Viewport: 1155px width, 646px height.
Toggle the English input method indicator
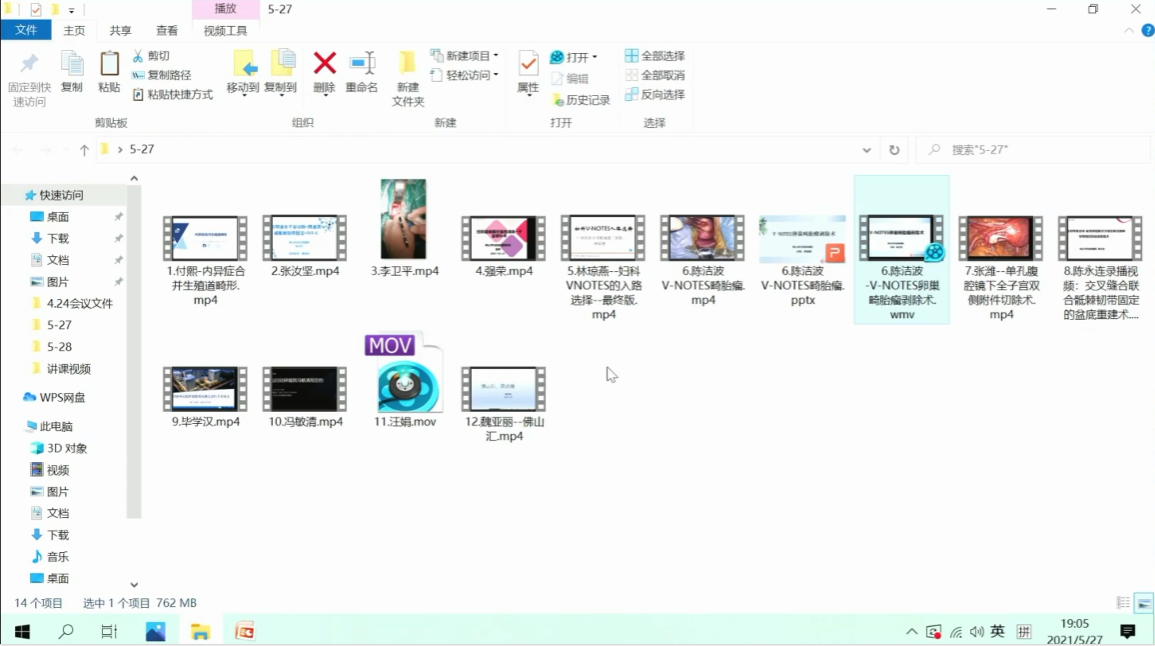(997, 631)
